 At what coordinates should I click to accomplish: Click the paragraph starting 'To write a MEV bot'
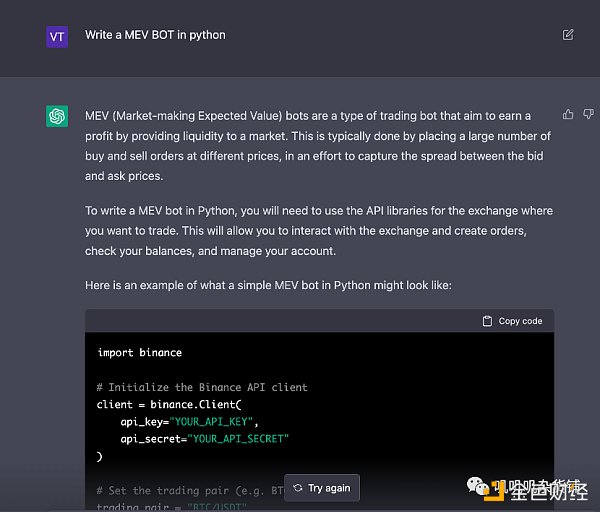(x=319, y=231)
